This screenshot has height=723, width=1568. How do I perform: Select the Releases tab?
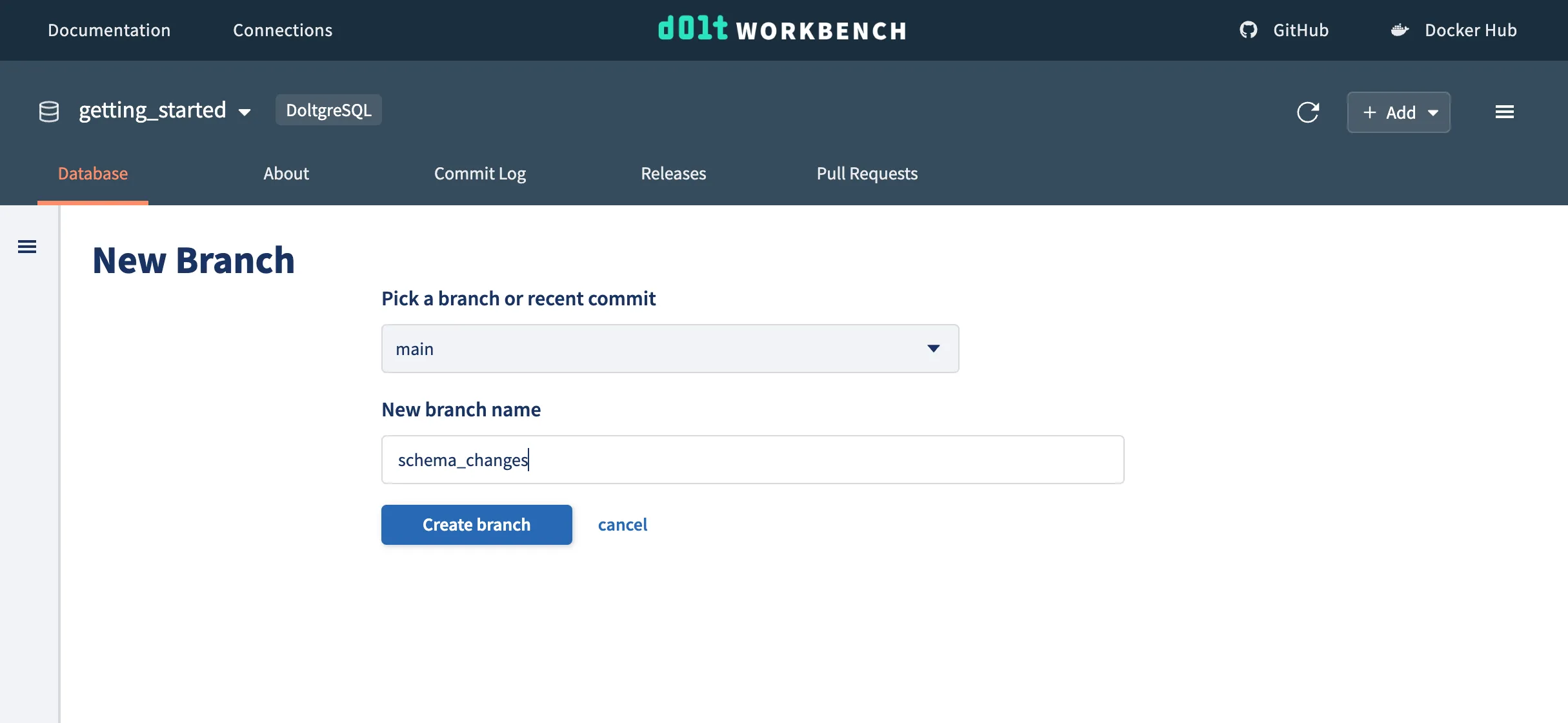(673, 173)
